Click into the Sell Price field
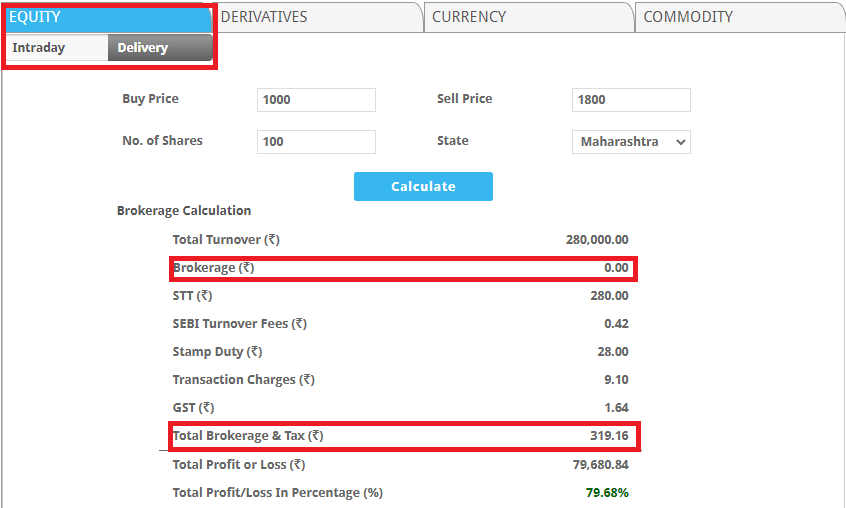 (631, 100)
